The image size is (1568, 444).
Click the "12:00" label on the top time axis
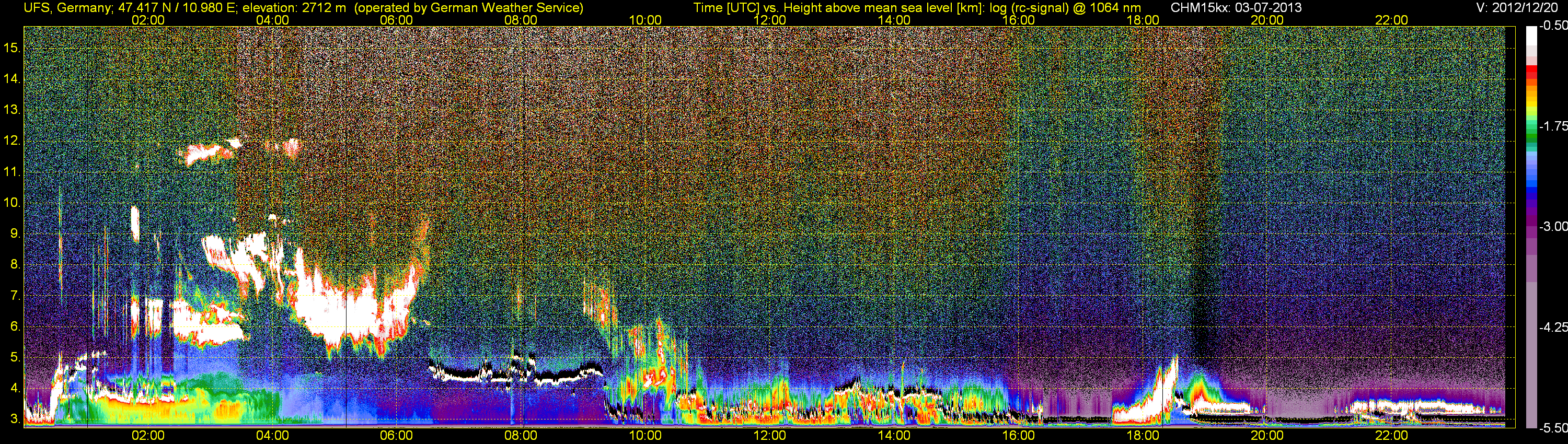coord(769,20)
